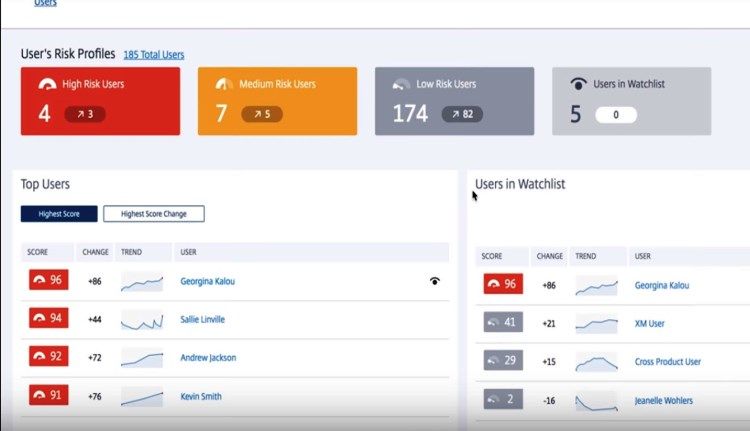This screenshot has height=431, width=750.
Task: Click the +76 change value
Action: point(95,397)
